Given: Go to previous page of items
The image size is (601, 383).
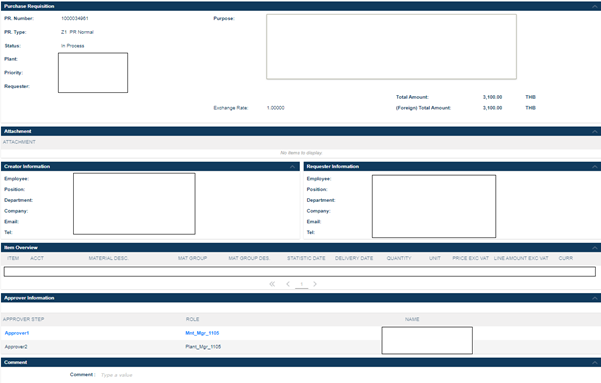Looking at the screenshot, I should tap(288, 284).
